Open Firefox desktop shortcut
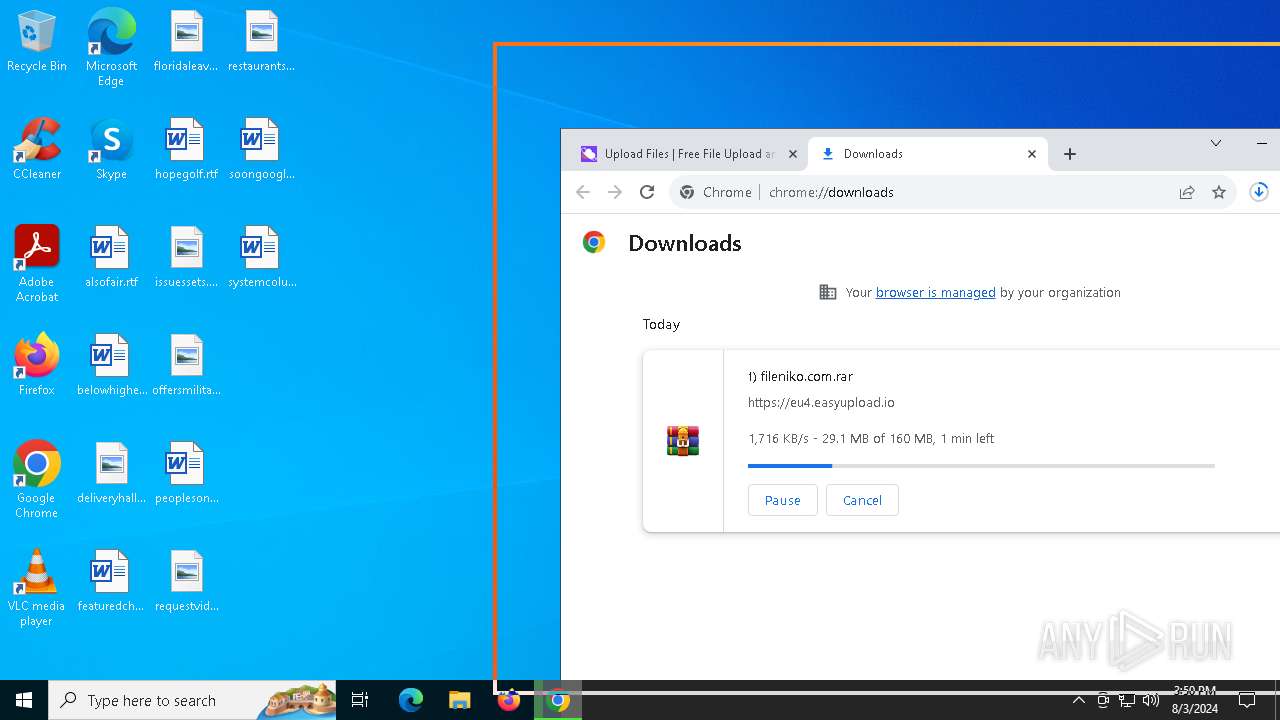Image resolution: width=1280 pixels, height=720 pixels. click(37, 366)
